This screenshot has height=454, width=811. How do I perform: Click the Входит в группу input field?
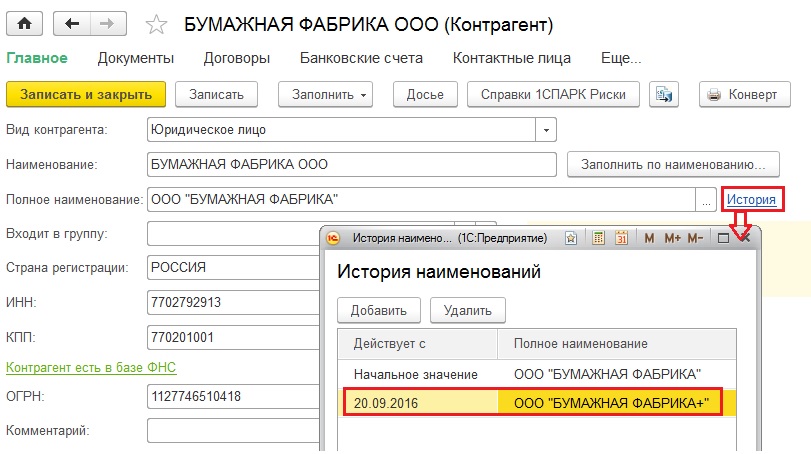233,234
